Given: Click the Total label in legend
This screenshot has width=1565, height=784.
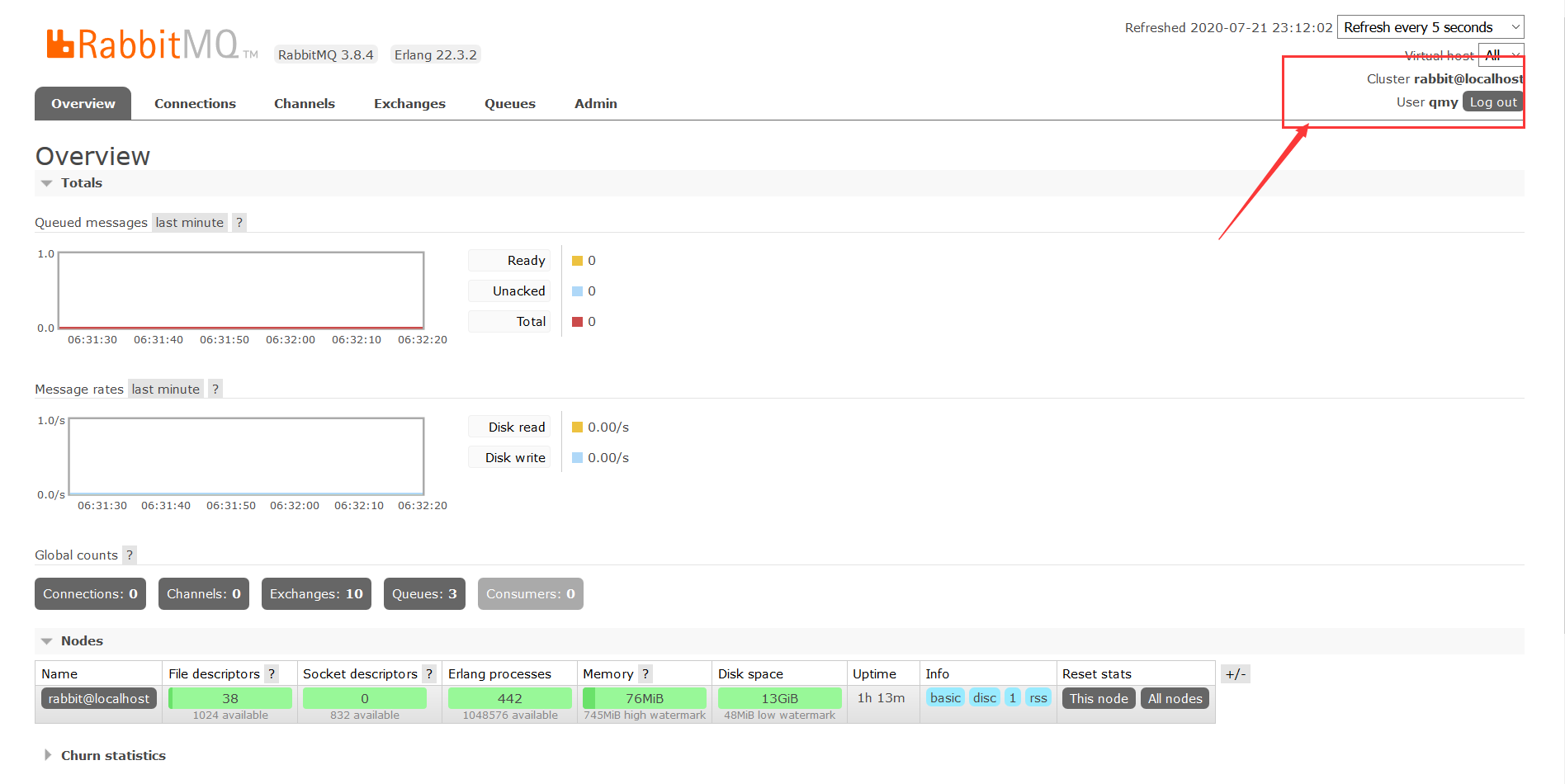Looking at the screenshot, I should (509, 322).
